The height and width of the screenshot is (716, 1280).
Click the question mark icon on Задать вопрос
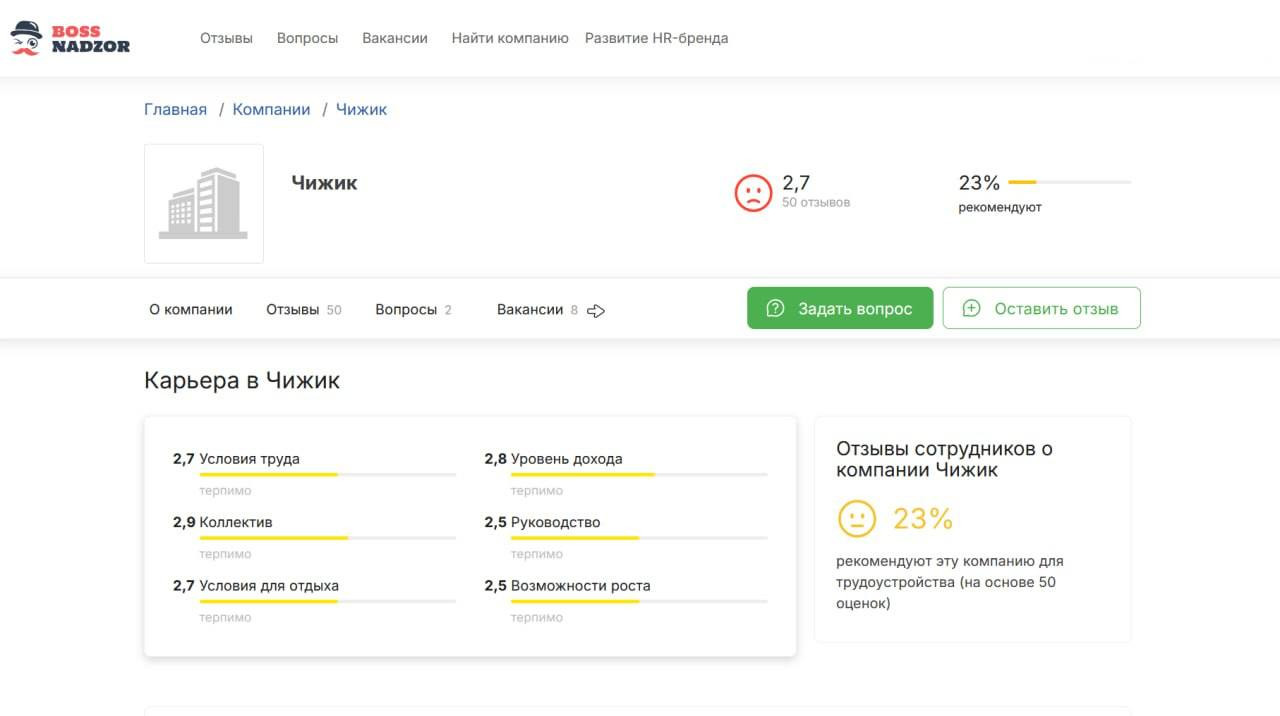775,308
